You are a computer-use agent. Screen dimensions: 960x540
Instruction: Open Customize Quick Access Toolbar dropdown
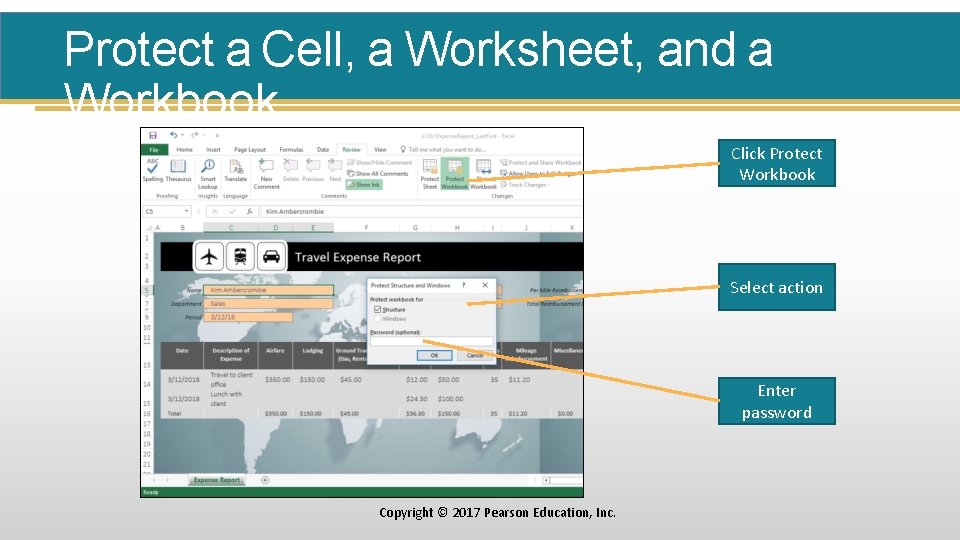coord(217,135)
